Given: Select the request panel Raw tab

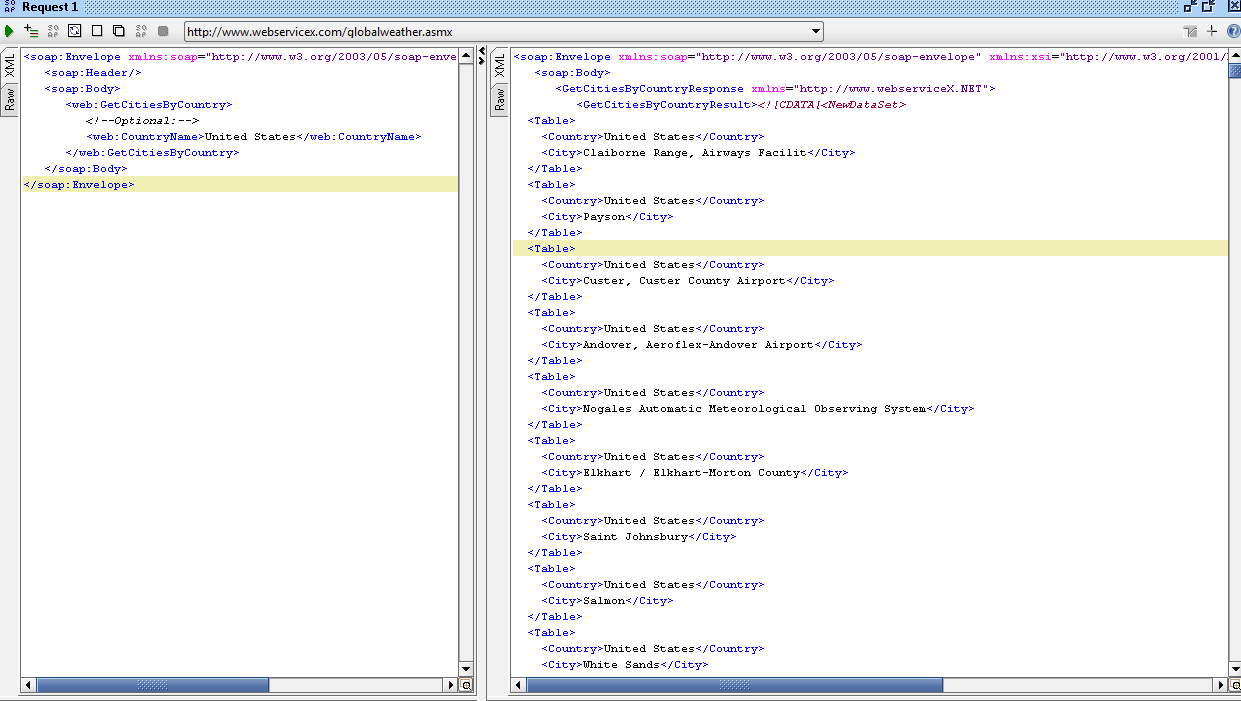Looking at the screenshot, I should coord(10,100).
